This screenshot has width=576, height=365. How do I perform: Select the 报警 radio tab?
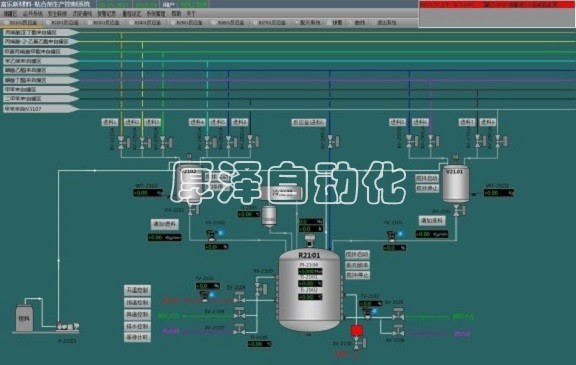[335, 22]
